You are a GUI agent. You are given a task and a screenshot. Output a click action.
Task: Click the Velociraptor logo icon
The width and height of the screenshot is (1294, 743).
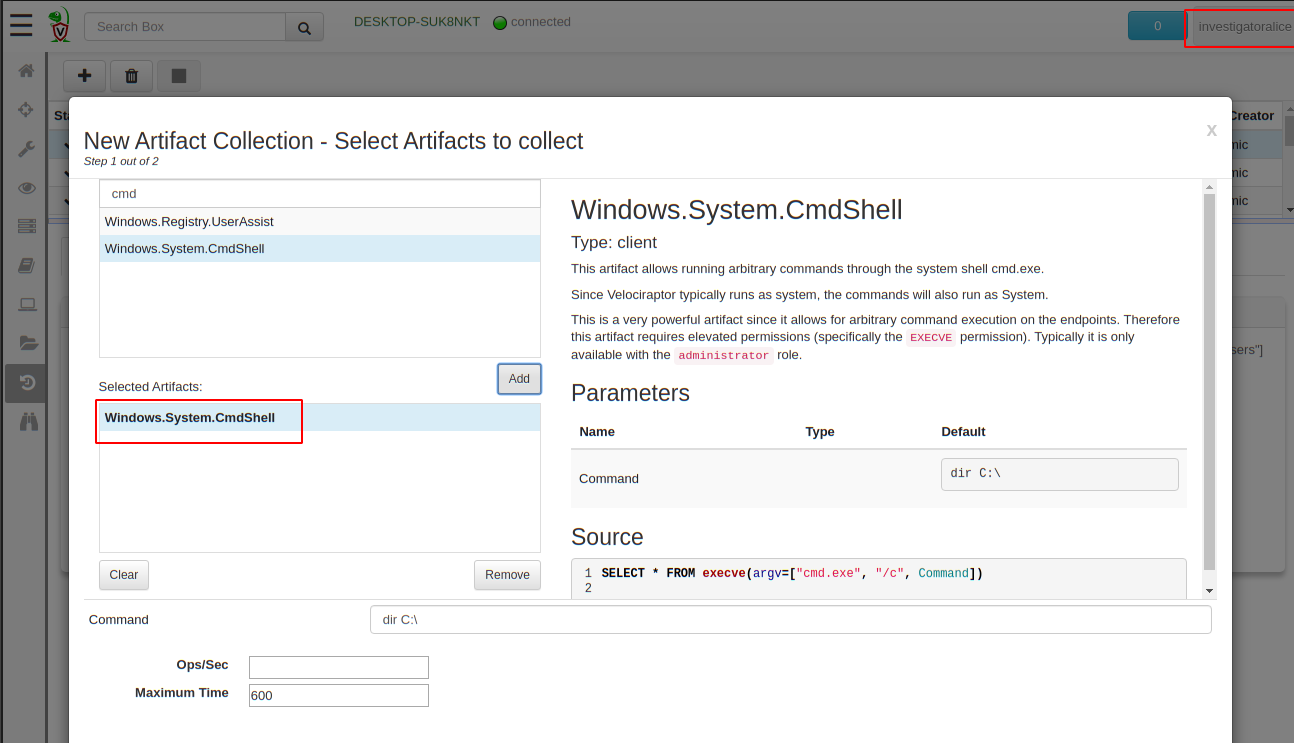click(60, 25)
